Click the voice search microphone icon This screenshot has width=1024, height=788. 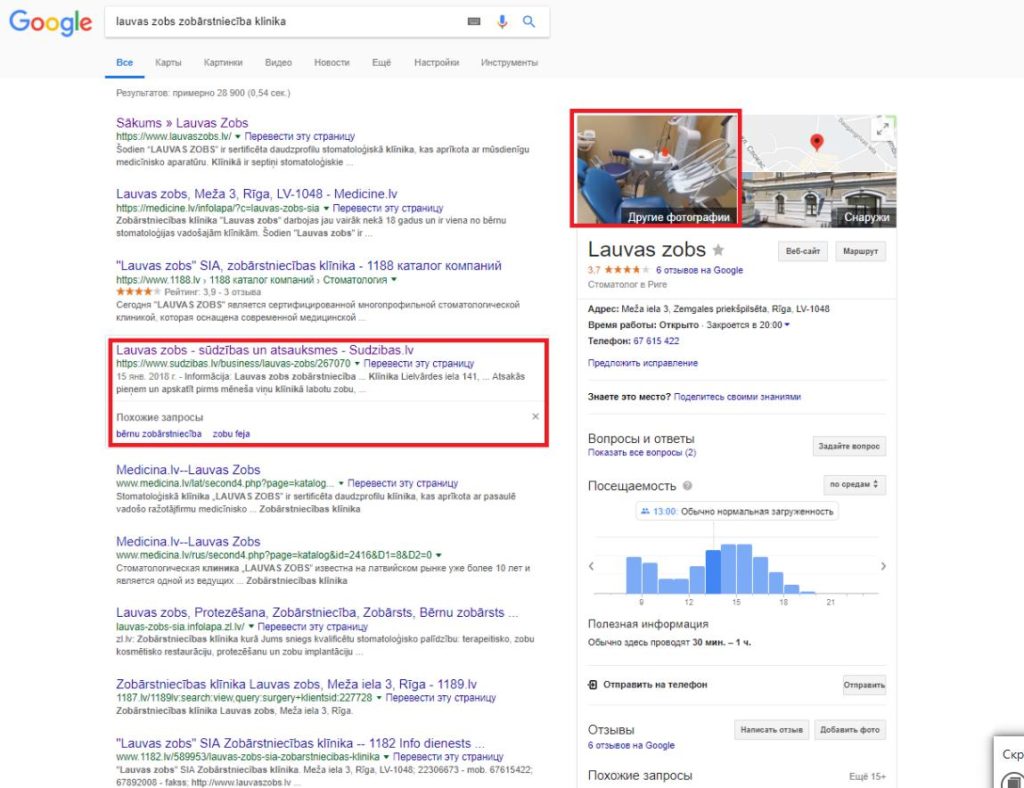point(502,21)
